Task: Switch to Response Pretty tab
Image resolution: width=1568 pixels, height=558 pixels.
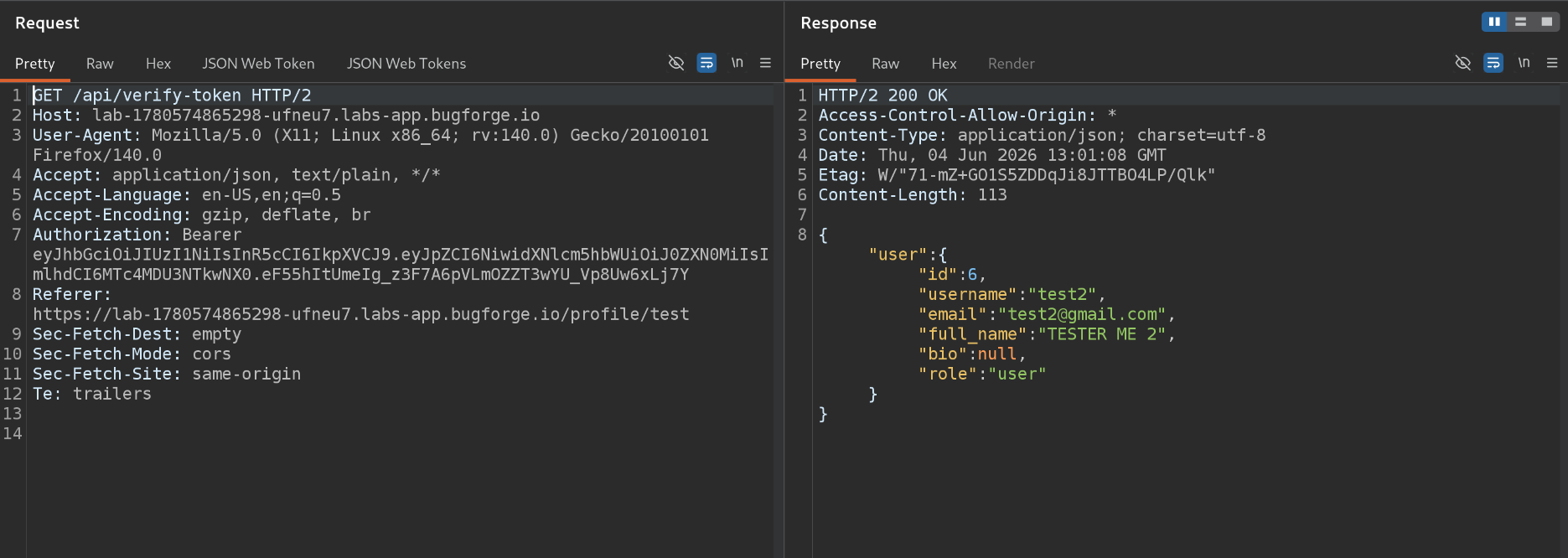Action: click(x=820, y=64)
